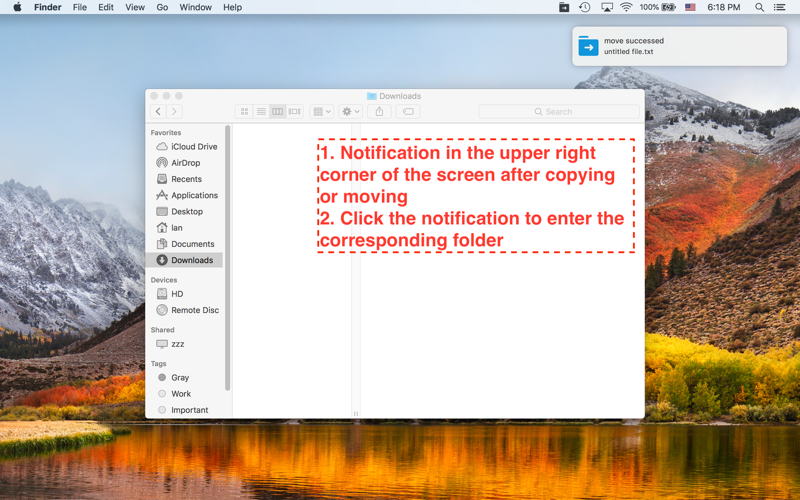Image resolution: width=800 pixels, height=500 pixels.
Task: Click the Tags sidebar heading
Action: [x=158, y=364]
